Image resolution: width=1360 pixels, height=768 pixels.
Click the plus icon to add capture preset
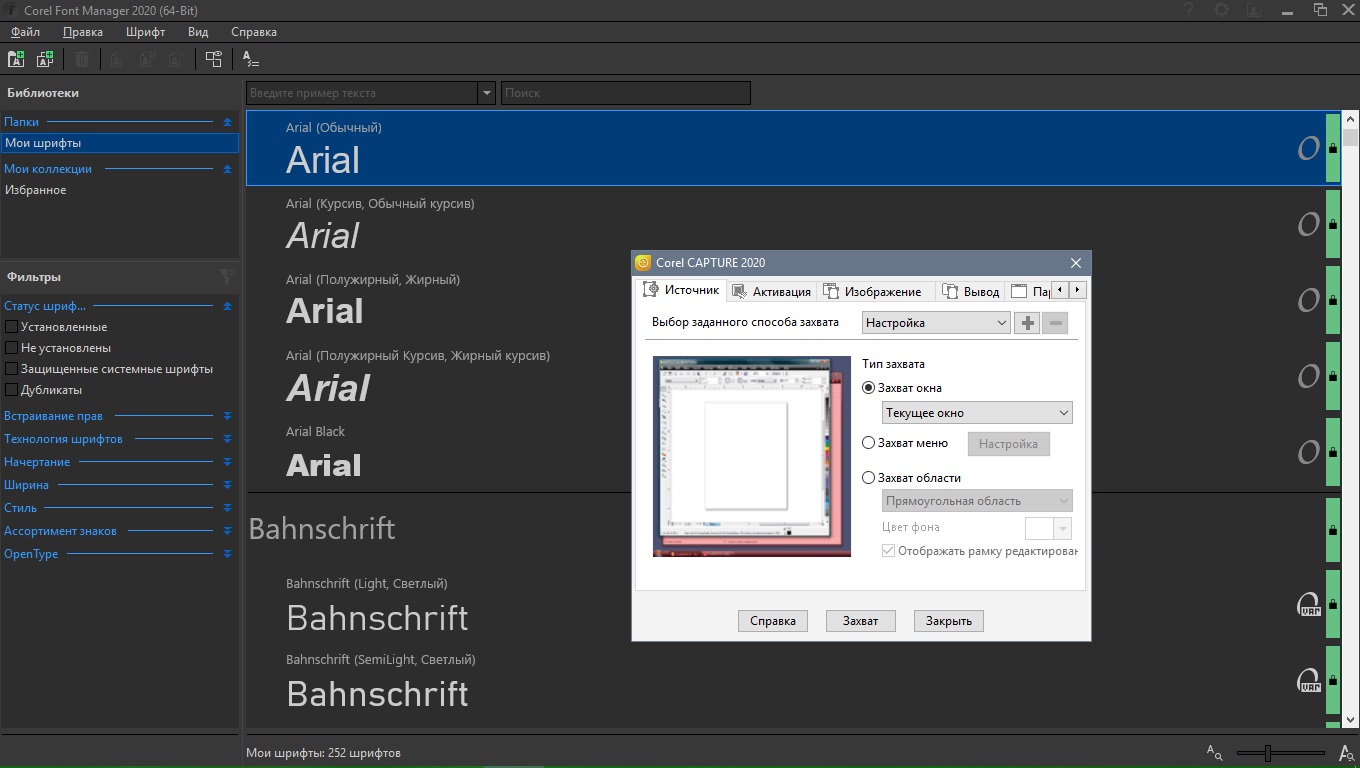[x=1027, y=323]
